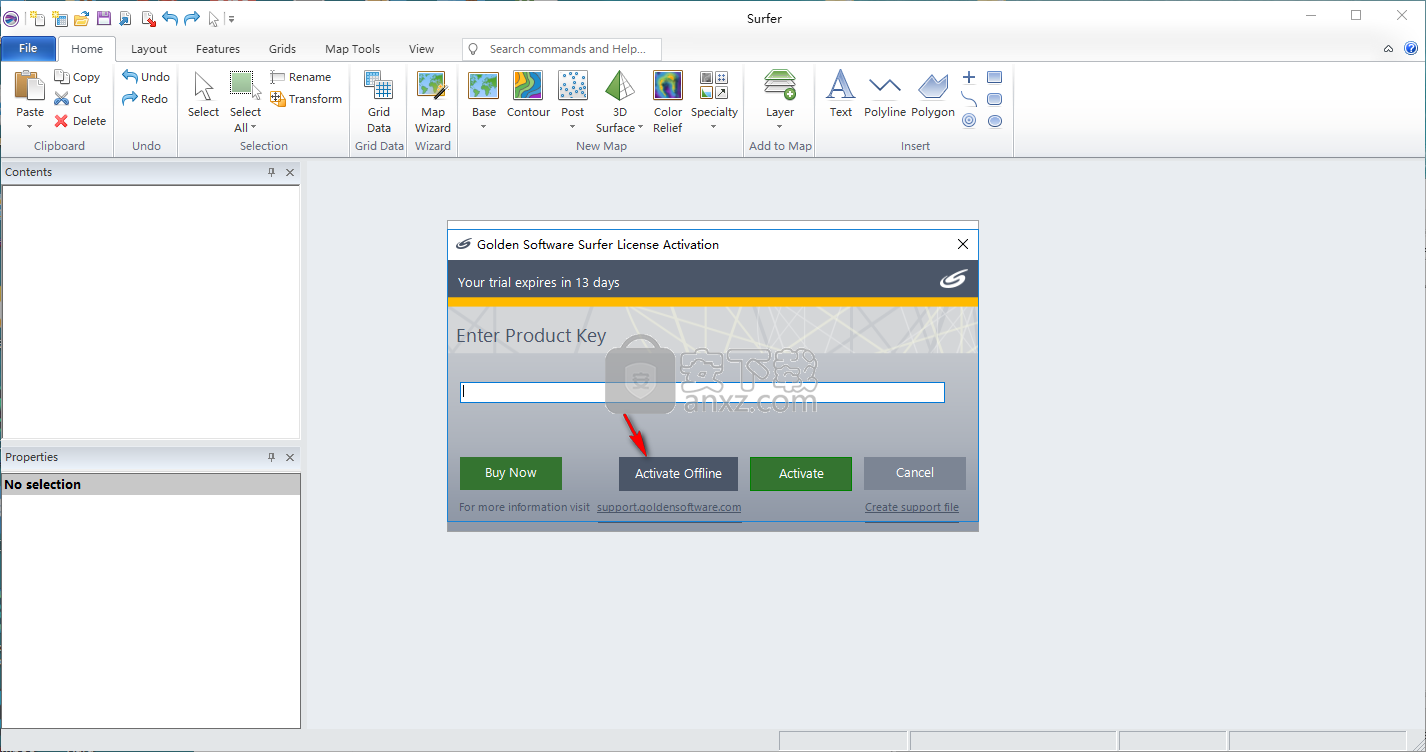Close the Properties panel

click(290, 457)
